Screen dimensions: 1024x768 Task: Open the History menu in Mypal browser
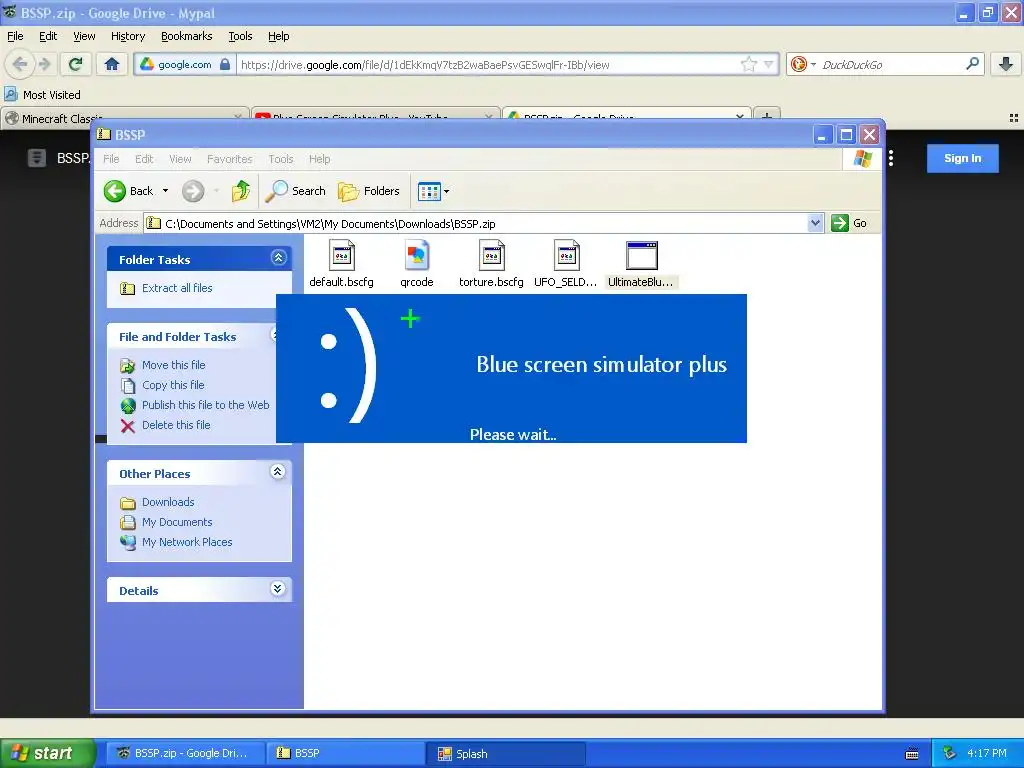coord(128,36)
